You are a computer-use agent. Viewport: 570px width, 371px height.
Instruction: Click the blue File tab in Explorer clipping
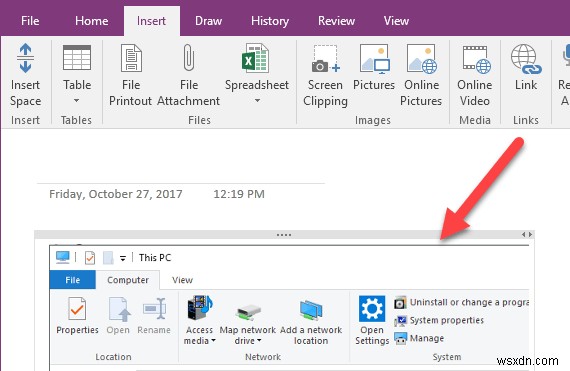pos(73,280)
